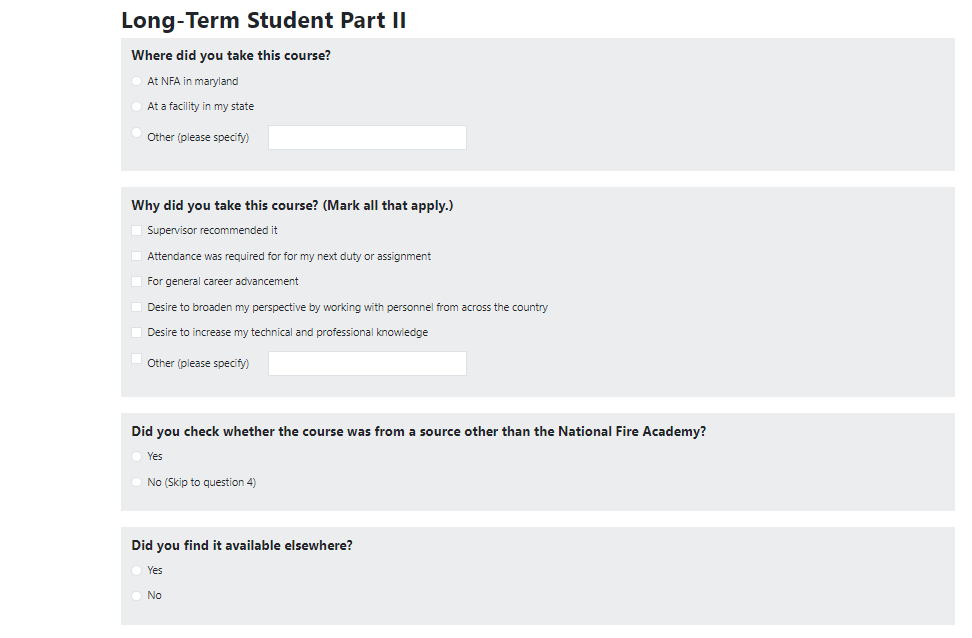The width and height of the screenshot is (972, 638).
Task: Choose "No (Skip to question 4)" option
Action: pyautogui.click(x=137, y=482)
